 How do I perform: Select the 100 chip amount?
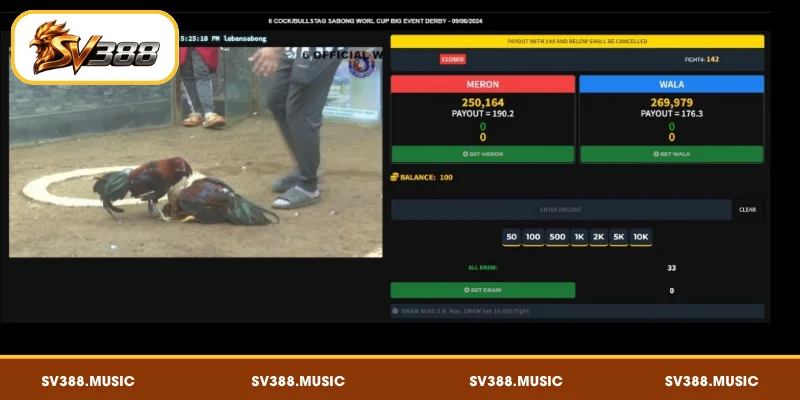tap(533, 237)
